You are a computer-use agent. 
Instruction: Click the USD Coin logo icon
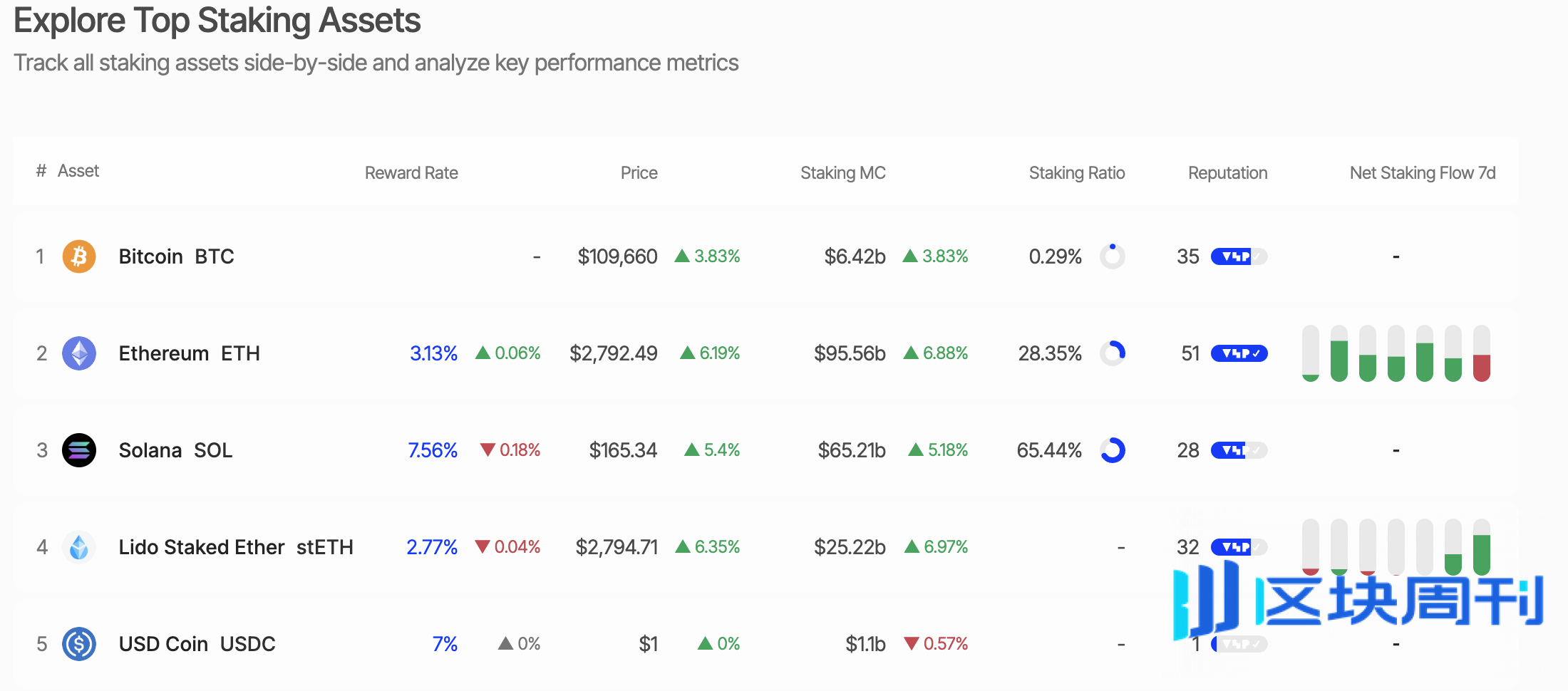click(79, 644)
